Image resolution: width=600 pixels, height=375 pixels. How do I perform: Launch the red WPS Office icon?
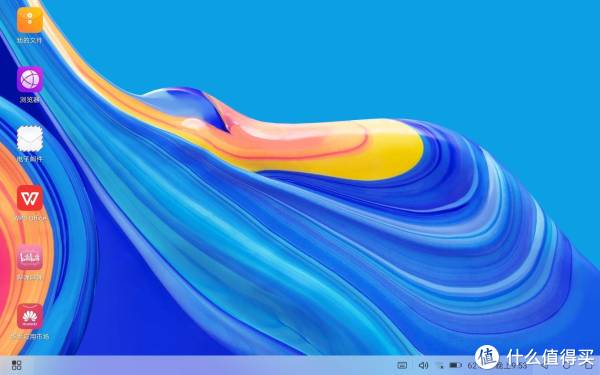pos(30,198)
